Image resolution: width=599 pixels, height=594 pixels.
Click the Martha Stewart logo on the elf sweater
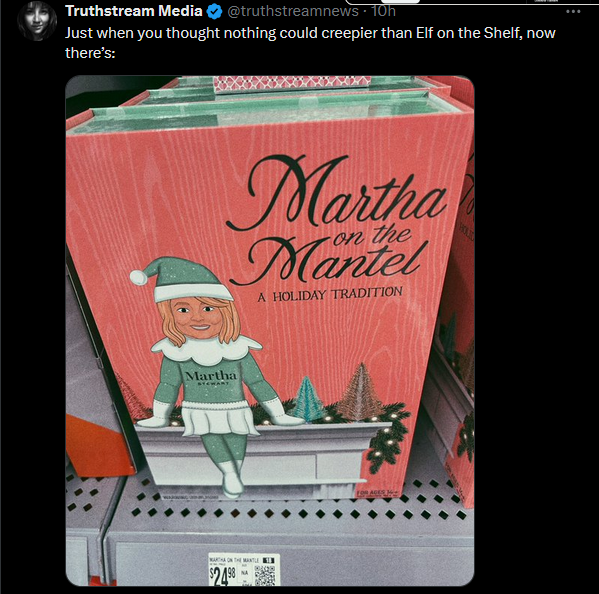[211, 377]
